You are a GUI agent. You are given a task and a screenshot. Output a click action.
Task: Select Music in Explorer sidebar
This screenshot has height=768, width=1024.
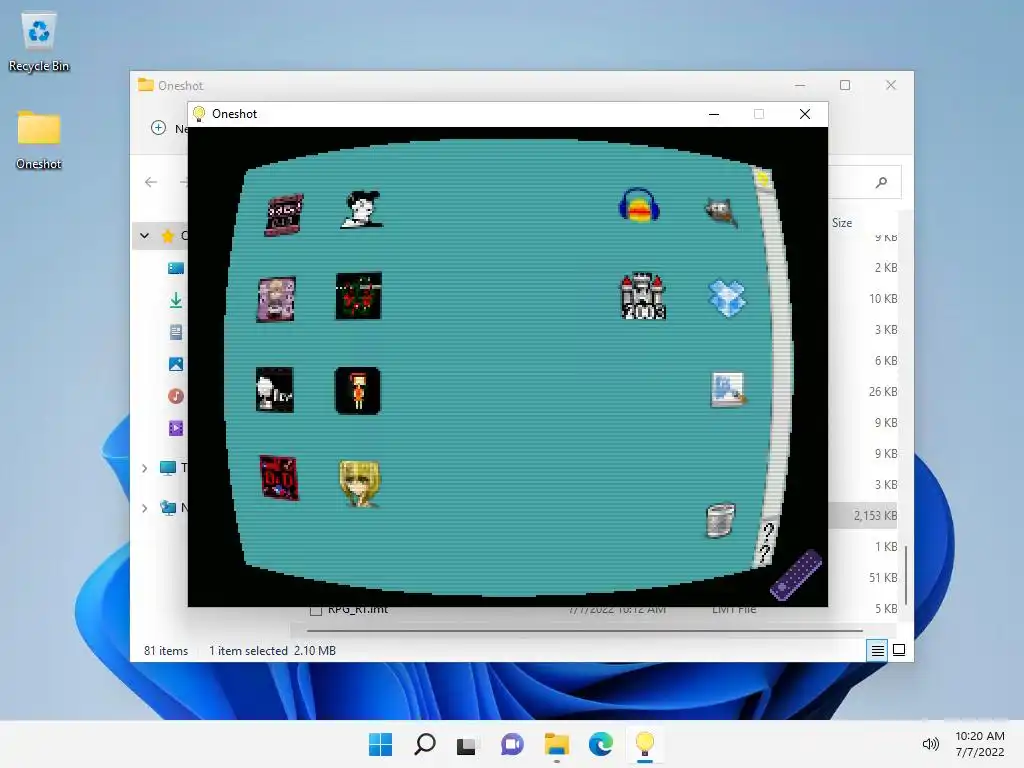tap(176, 396)
